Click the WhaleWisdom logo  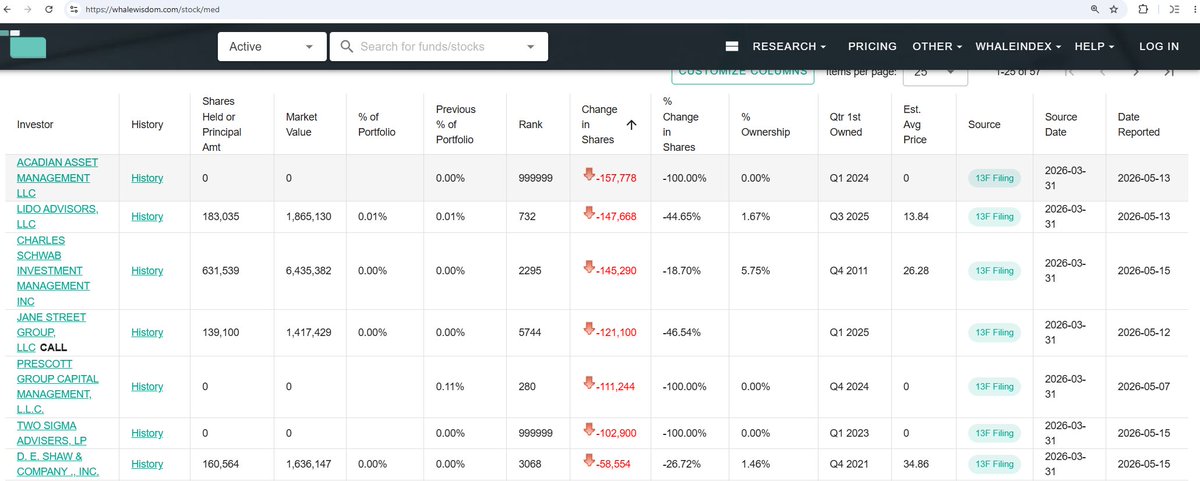(24, 46)
